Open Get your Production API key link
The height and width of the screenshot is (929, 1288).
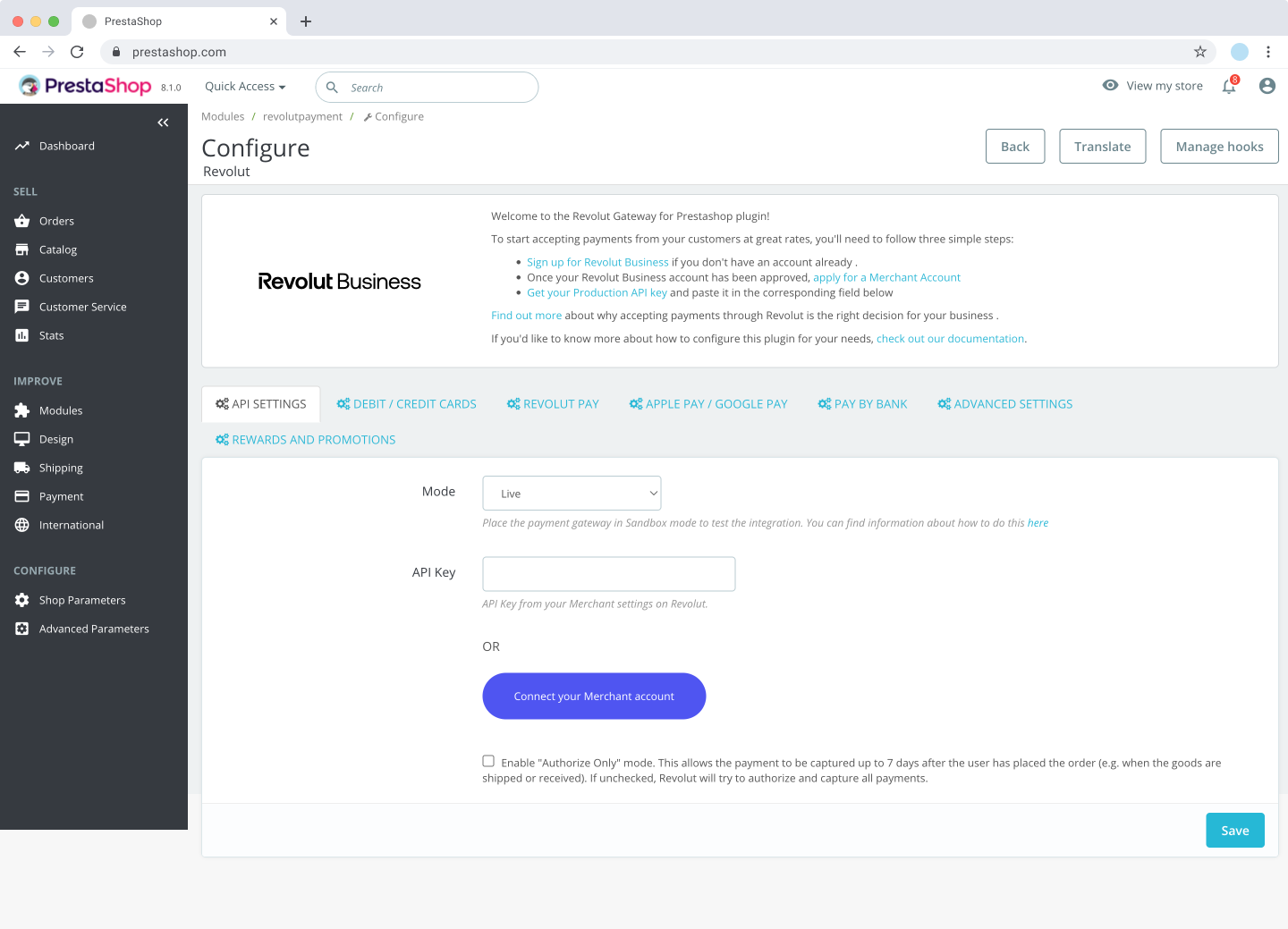pyautogui.click(x=597, y=292)
